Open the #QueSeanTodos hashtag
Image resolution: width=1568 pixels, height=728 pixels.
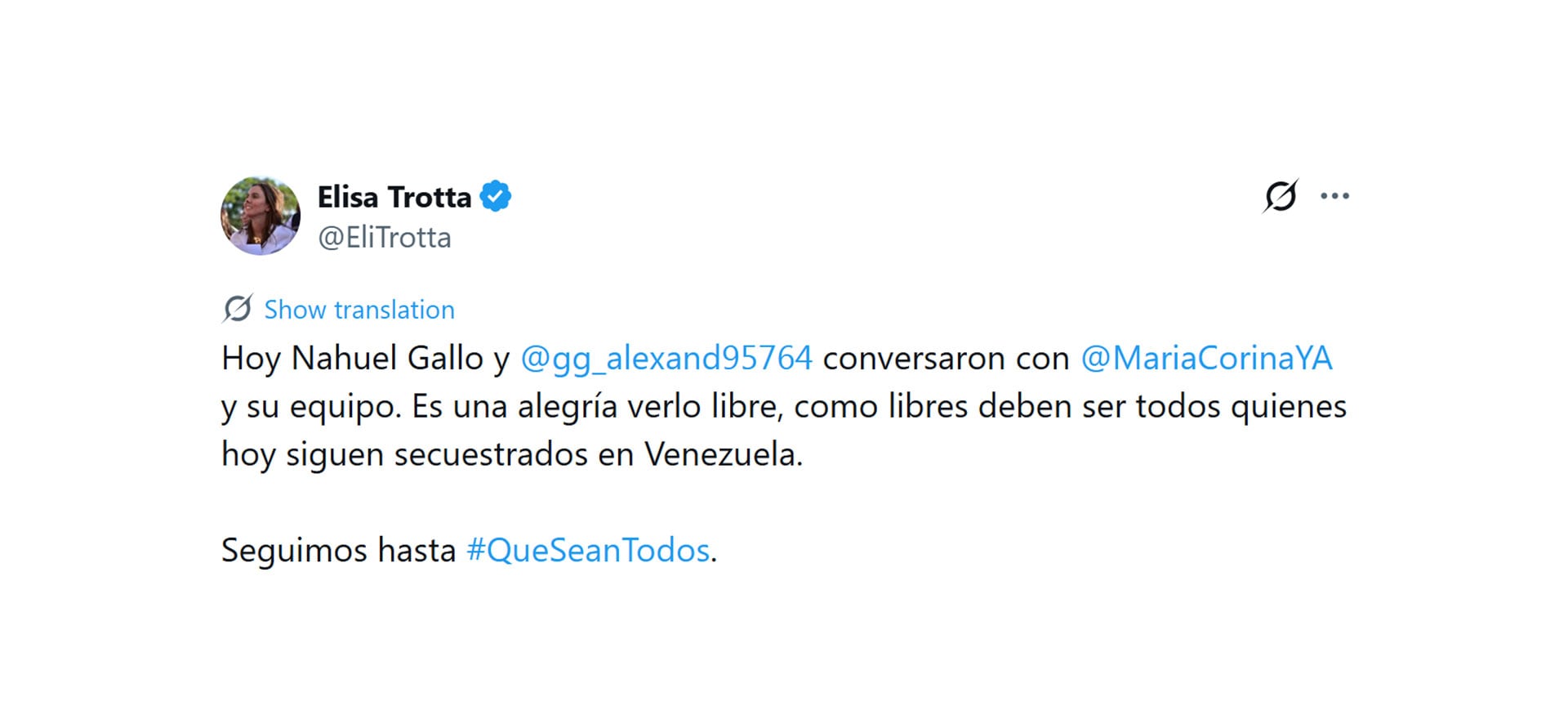pos(588,550)
